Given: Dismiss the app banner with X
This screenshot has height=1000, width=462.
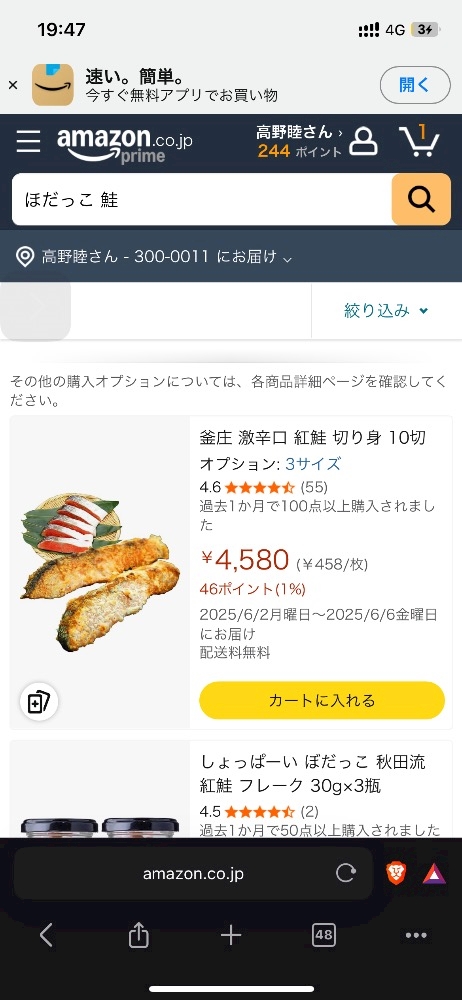Looking at the screenshot, I should click(x=13, y=85).
